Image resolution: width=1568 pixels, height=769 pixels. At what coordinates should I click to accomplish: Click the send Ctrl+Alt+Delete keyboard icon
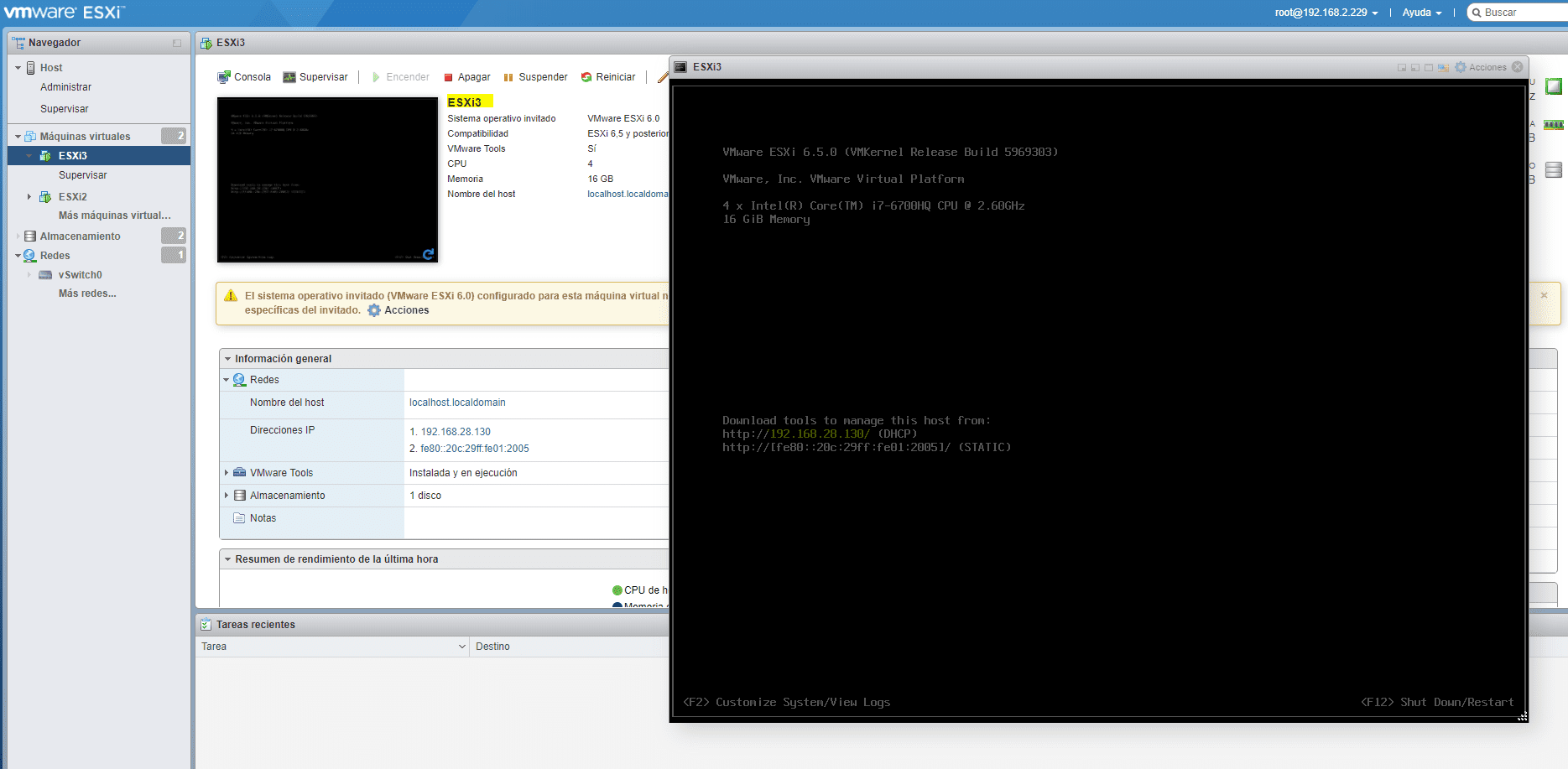(x=1443, y=66)
